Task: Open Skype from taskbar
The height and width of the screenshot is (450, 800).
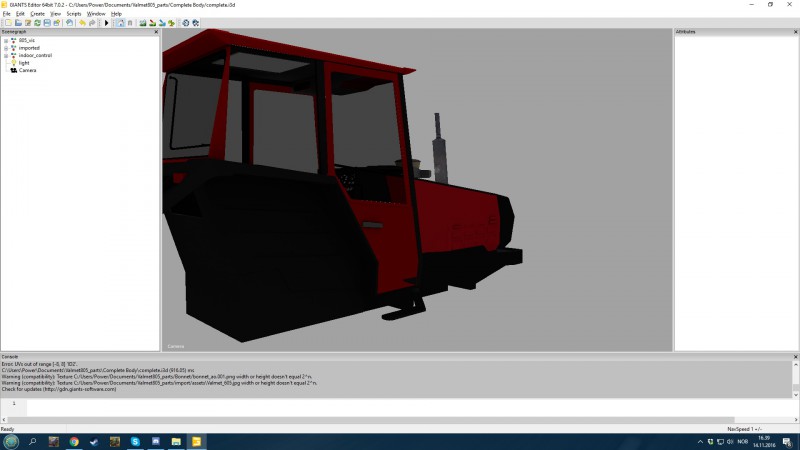Action: click(135, 442)
